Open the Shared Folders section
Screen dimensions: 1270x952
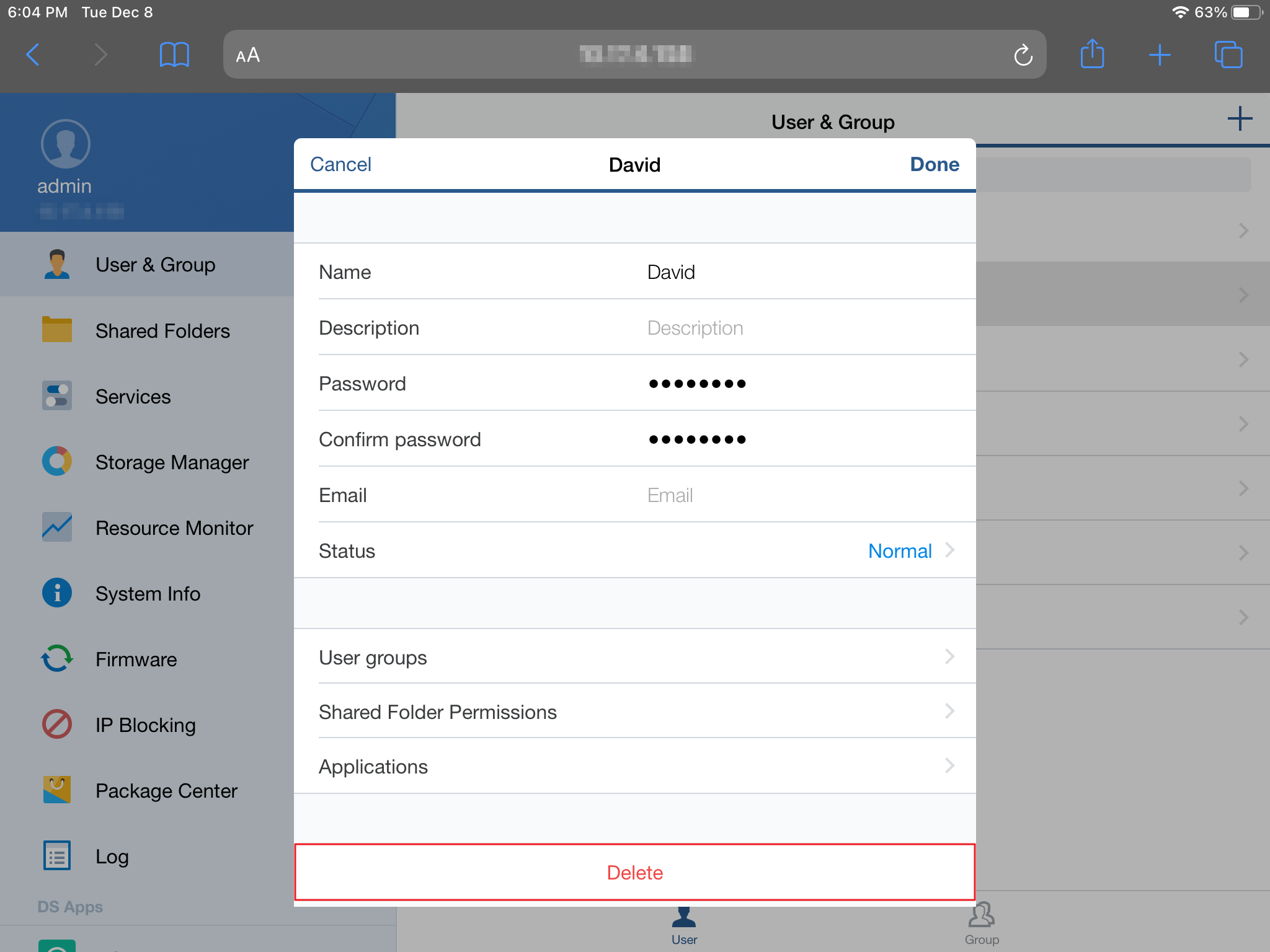(x=162, y=330)
